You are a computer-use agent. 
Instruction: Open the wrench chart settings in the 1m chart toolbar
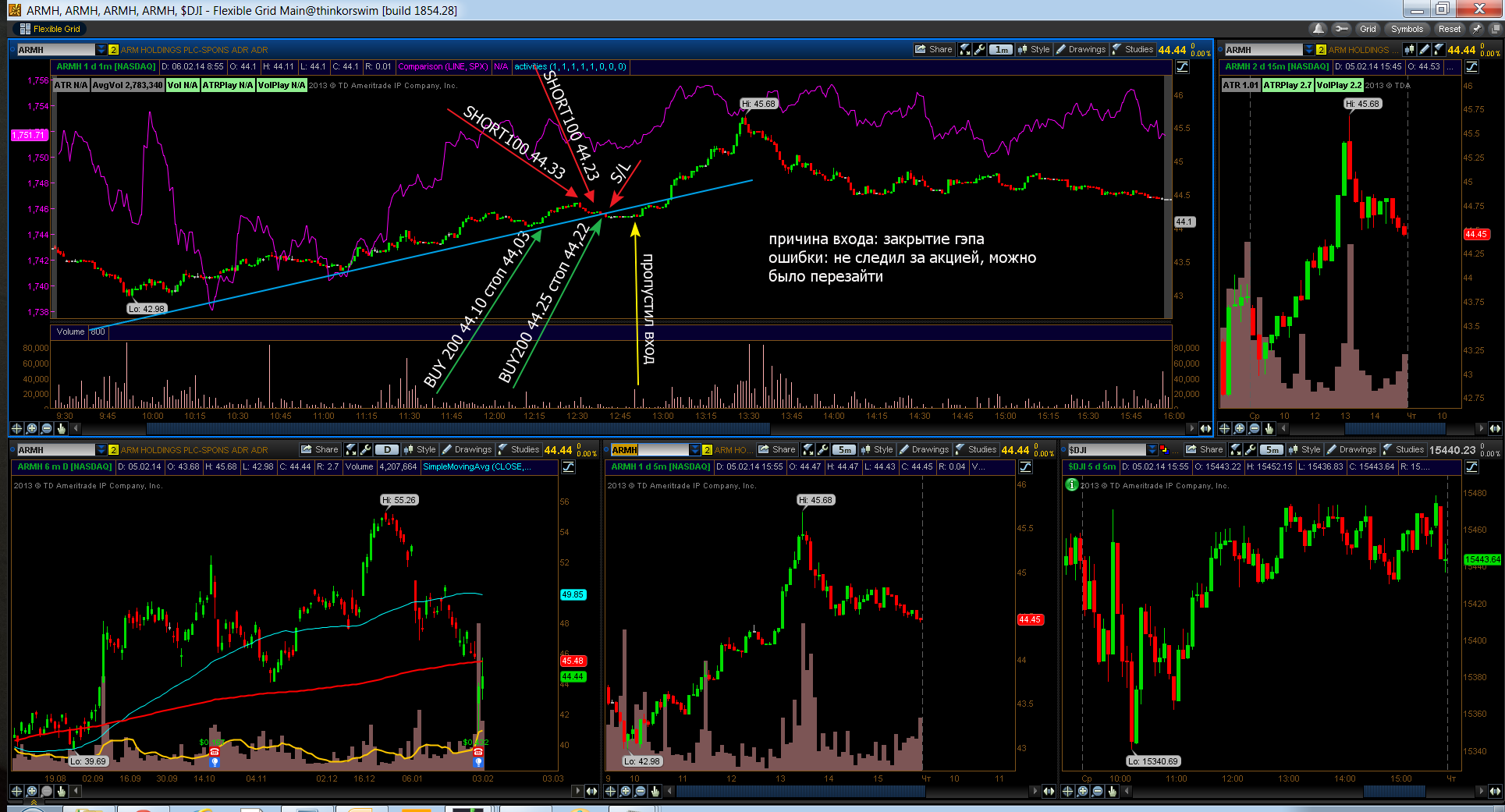click(x=980, y=49)
